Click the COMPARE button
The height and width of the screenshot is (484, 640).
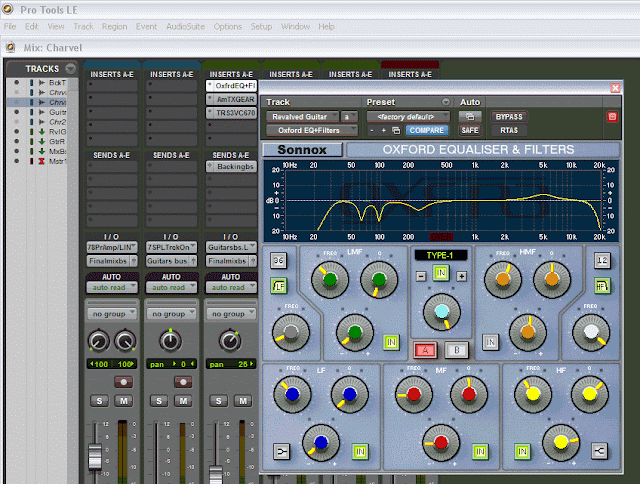[427, 130]
